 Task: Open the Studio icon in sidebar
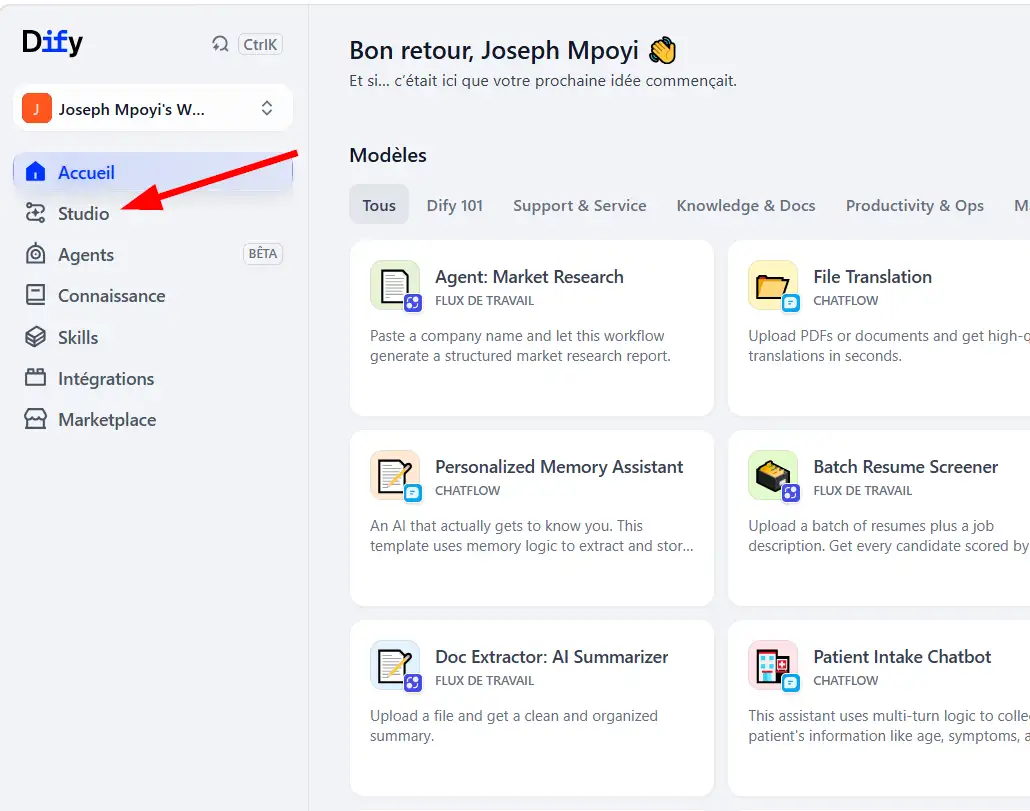35,213
